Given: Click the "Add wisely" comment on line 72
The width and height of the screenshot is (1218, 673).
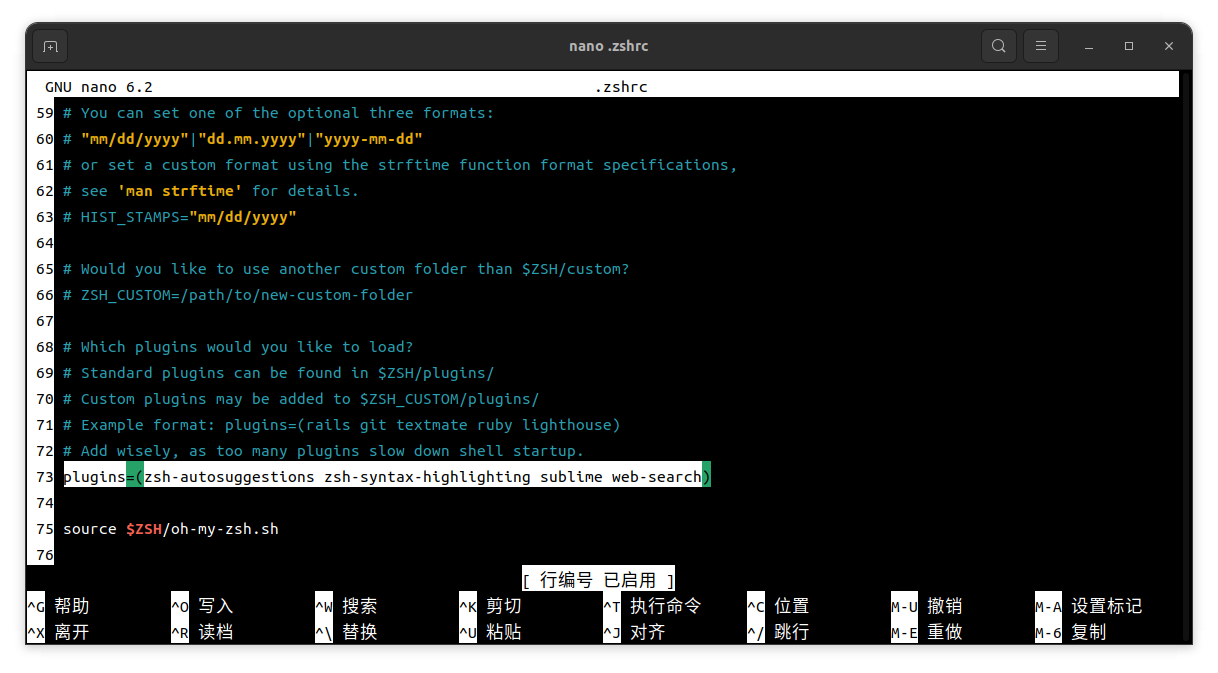Looking at the screenshot, I should (x=324, y=451).
